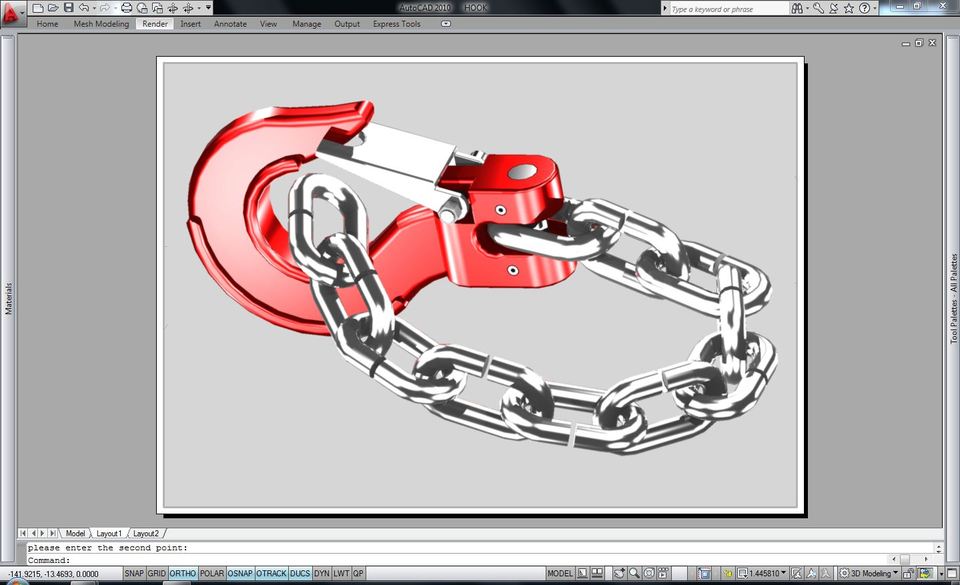Viewport: 960px width, 585px height.
Task: Open a file with the Open icon
Action: pyautogui.click(x=53, y=7)
